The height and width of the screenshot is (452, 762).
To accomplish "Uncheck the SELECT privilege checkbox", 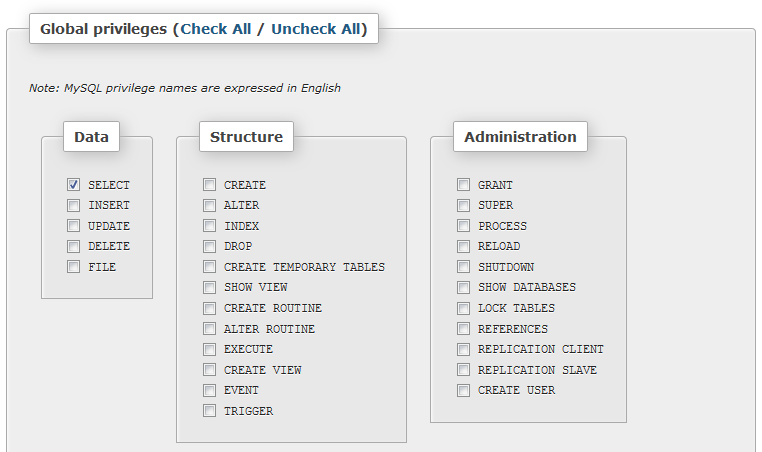I will (x=74, y=185).
